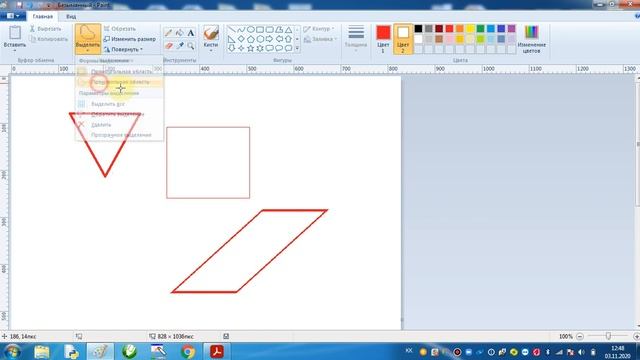
Task: Pick the Triangle shape
Action: click(x=289, y=29)
